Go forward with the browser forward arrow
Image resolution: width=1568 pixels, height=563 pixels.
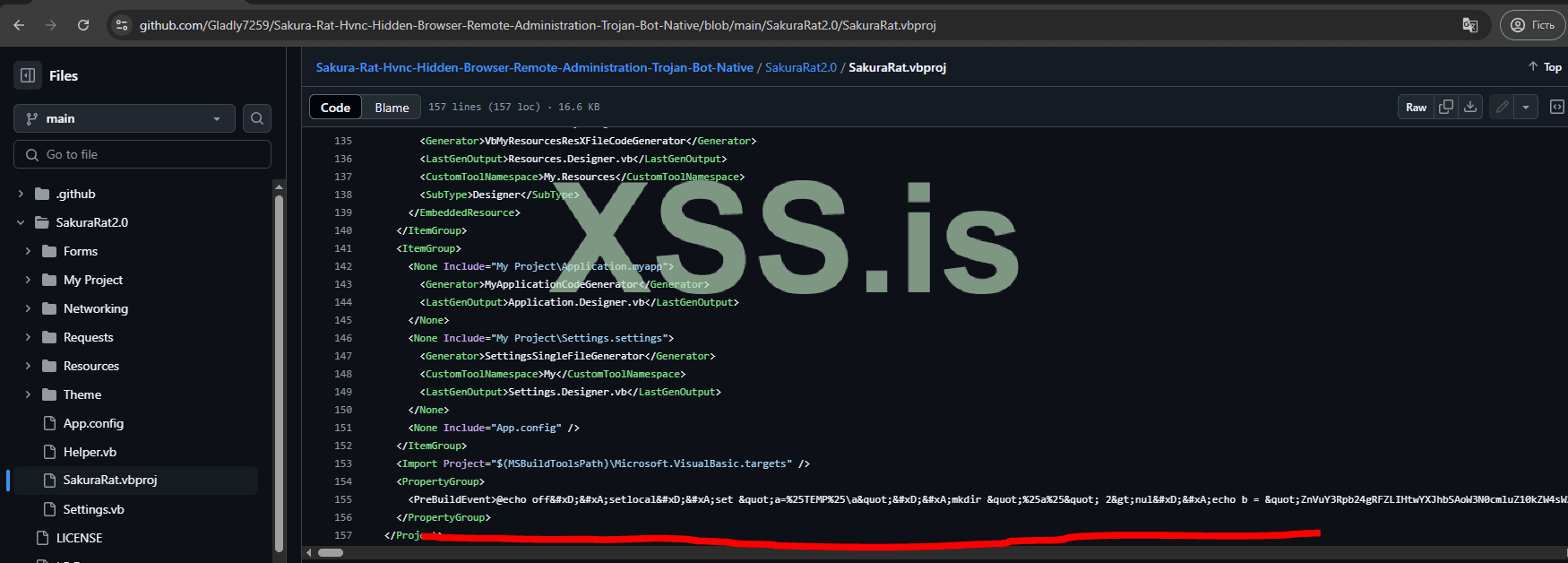[x=51, y=25]
